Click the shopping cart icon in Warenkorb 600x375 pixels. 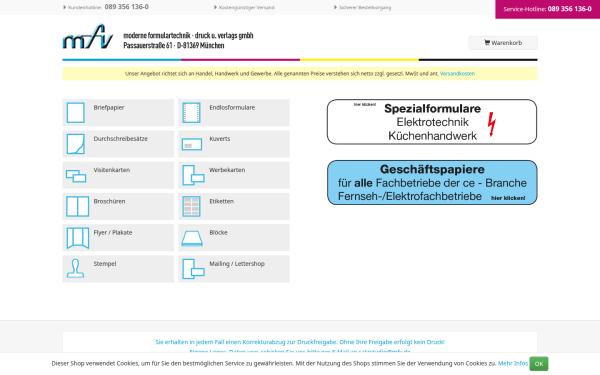point(487,42)
